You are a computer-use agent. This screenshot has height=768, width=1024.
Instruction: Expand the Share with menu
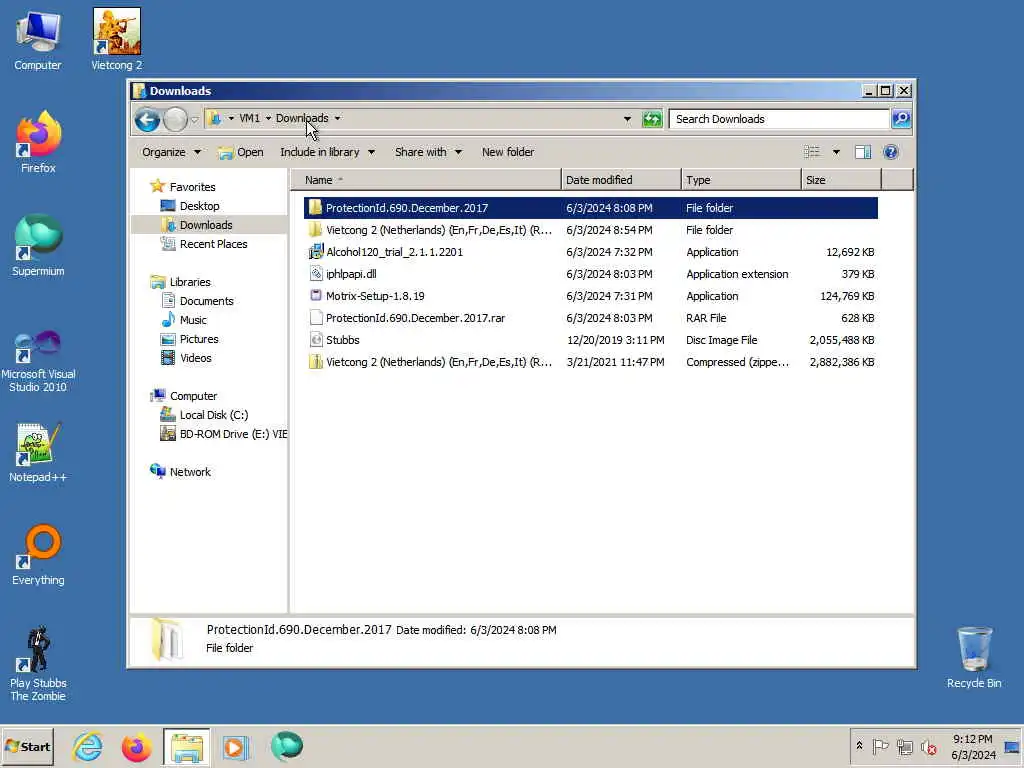click(428, 152)
